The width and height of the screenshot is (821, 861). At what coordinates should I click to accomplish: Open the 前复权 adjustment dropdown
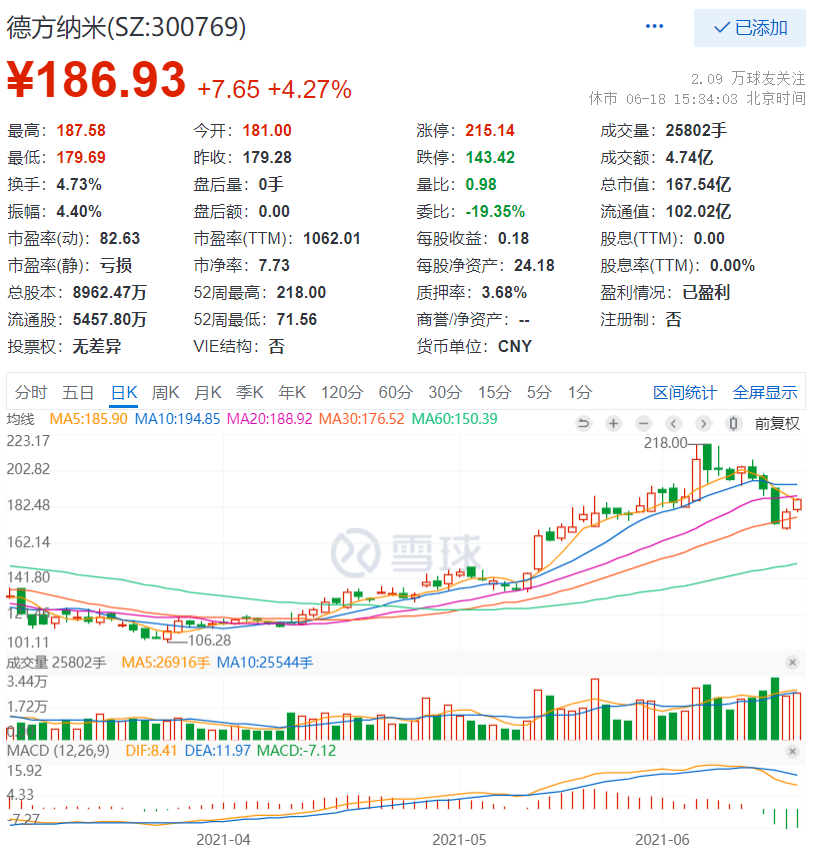click(x=777, y=423)
